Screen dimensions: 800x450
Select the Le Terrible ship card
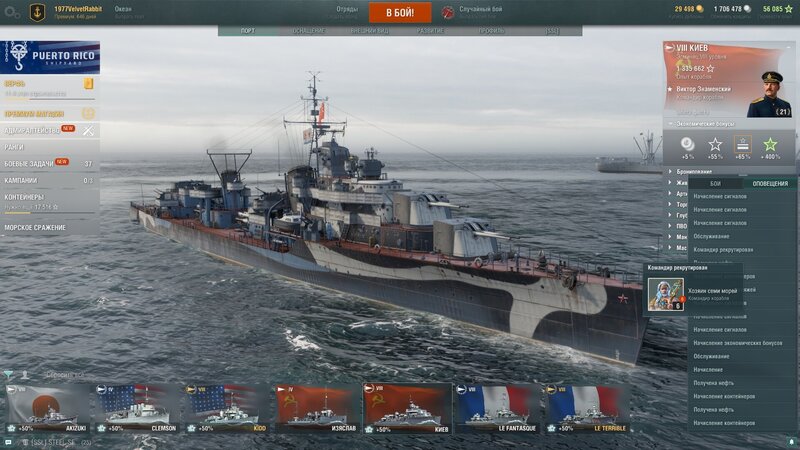tap(588, 408)
